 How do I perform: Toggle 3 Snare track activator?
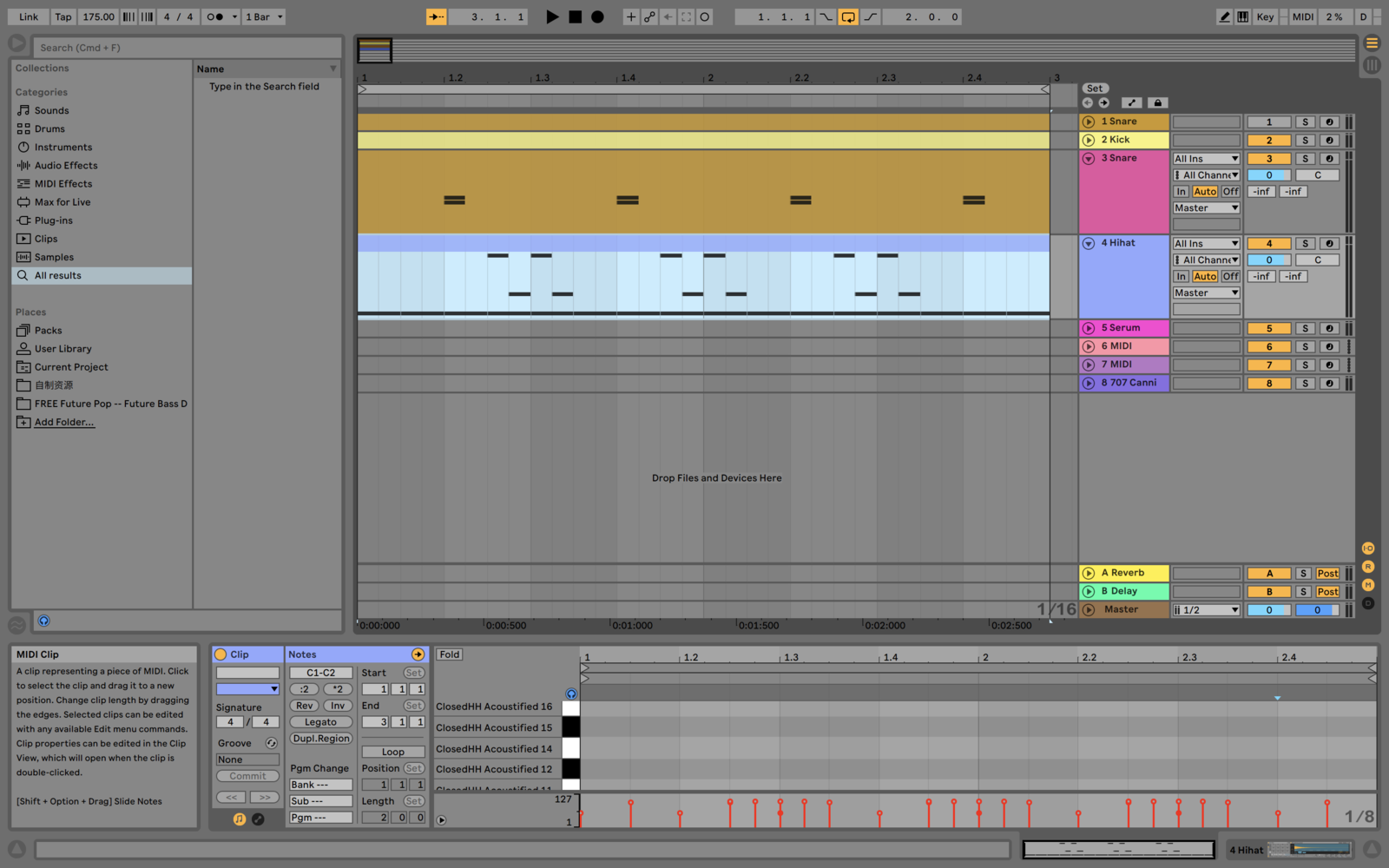pos(1268,159)
